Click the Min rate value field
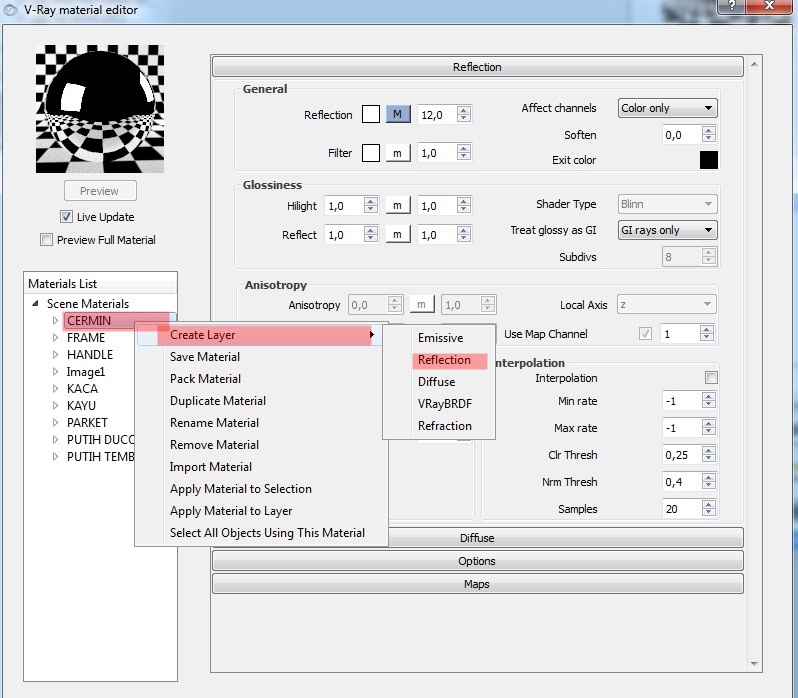The height and width of the screenshot is (698, 798). pyautogui.click(x=682, y=401)
